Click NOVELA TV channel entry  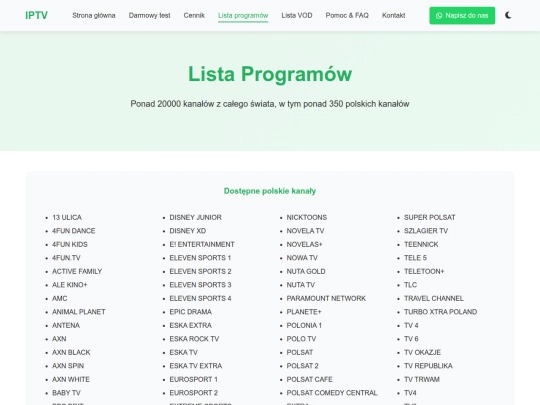click(305, 231)
